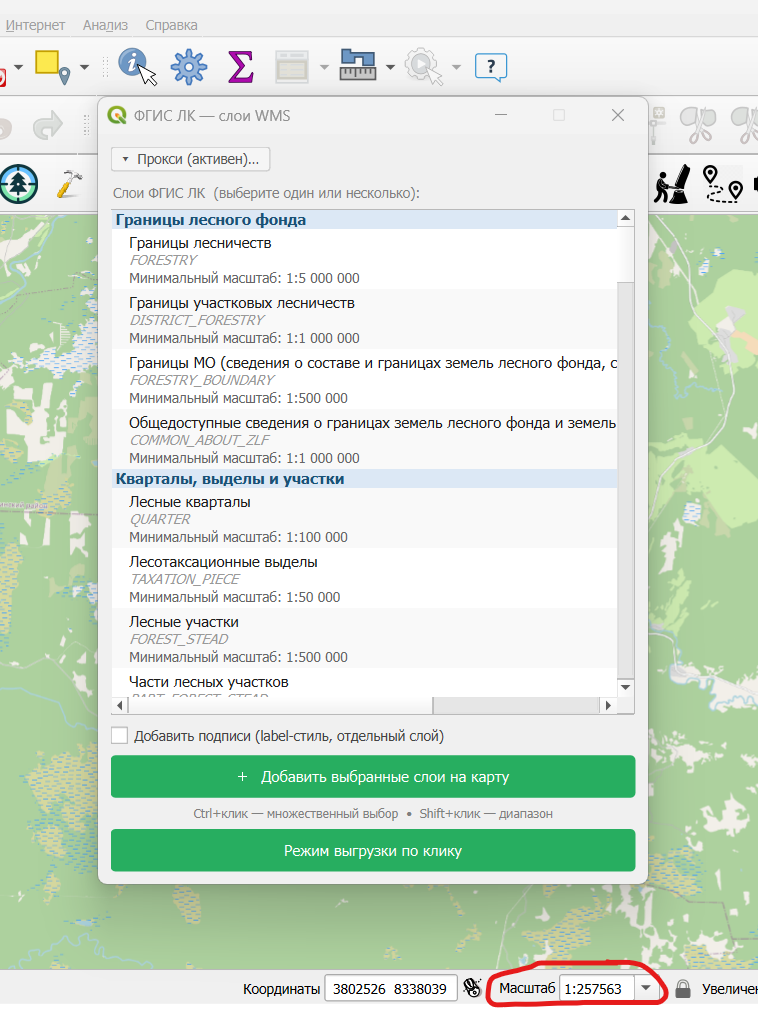Viewport: 758px width, 1009px height.
Task: Click the forest tree target plugin icon
Action: [x=19, y=184]
